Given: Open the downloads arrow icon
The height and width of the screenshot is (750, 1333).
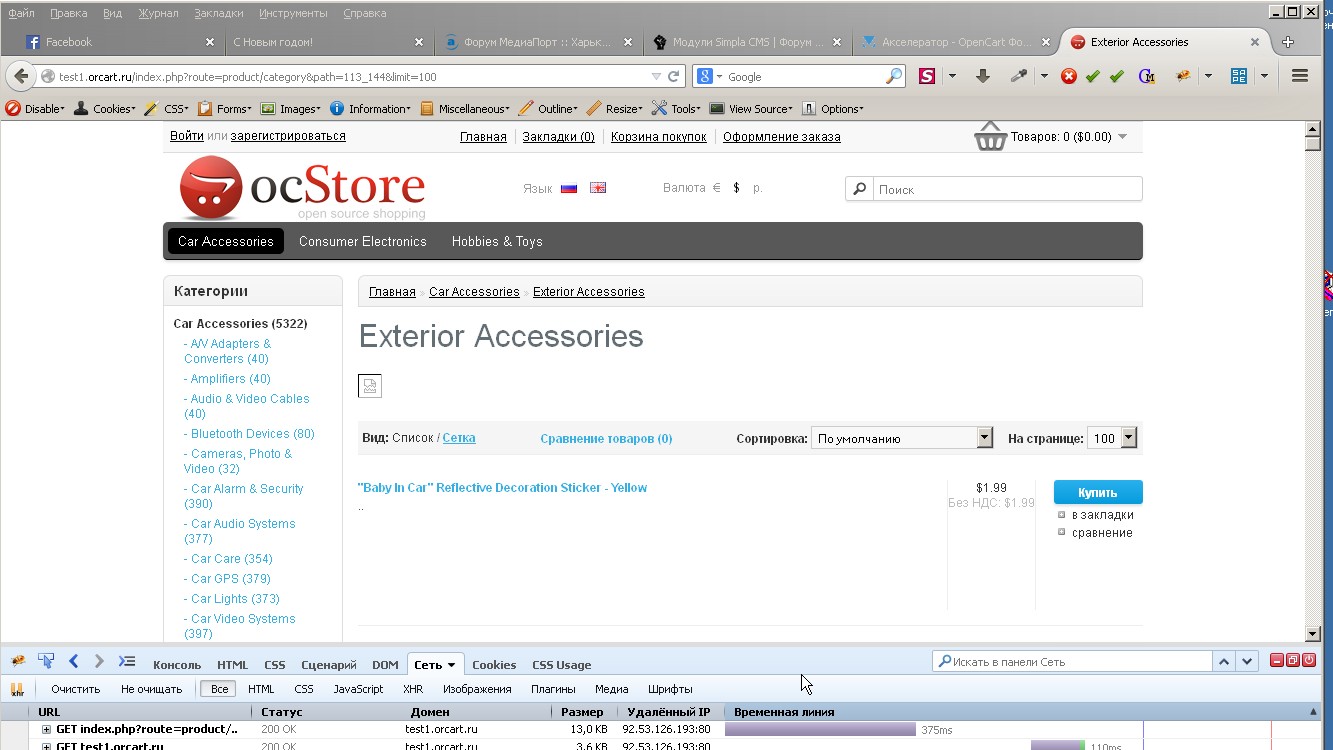Looking at the screenshot, I should (x=983, y=76).
